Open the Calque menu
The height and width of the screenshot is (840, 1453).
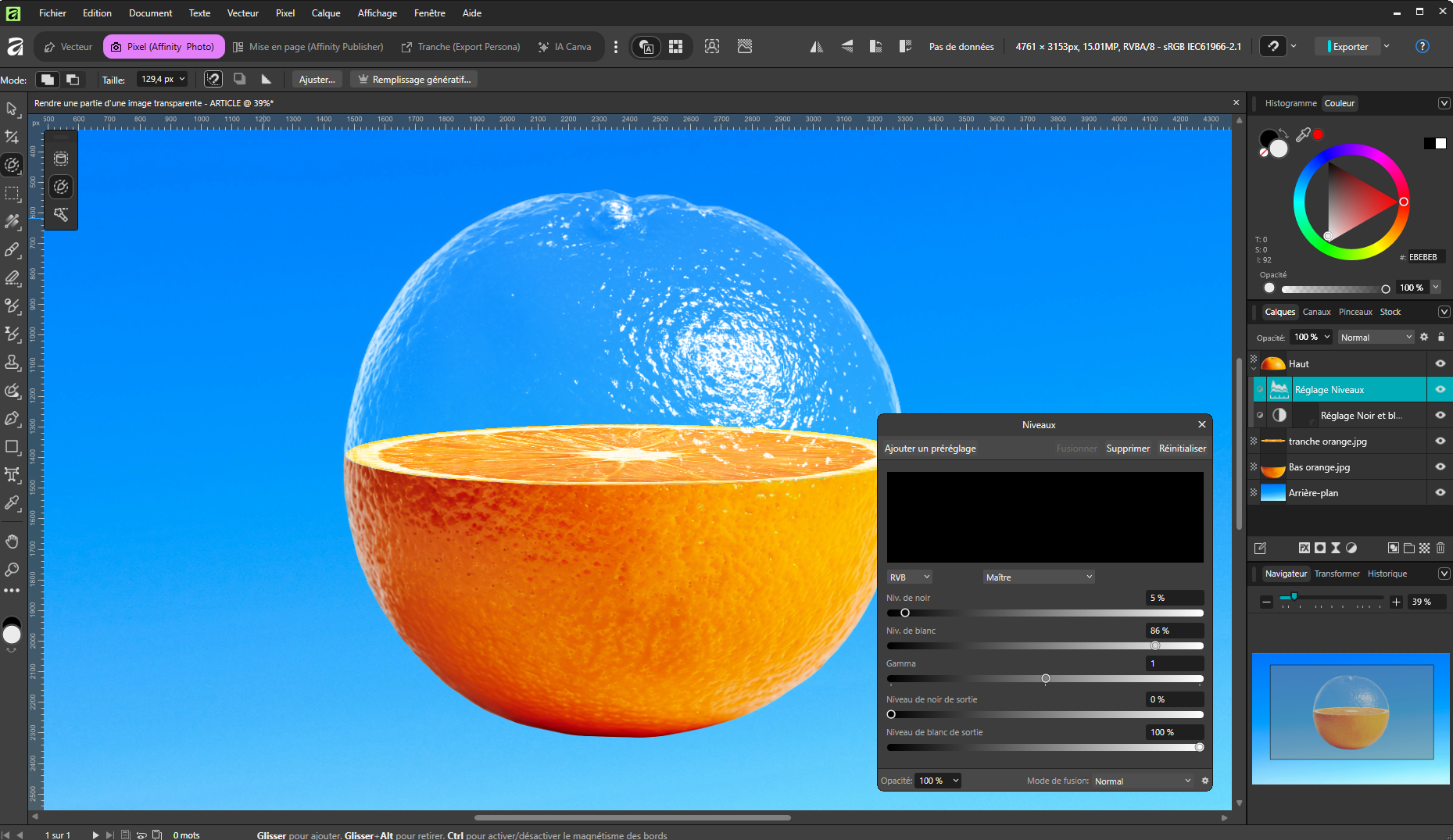click(326, 13)
